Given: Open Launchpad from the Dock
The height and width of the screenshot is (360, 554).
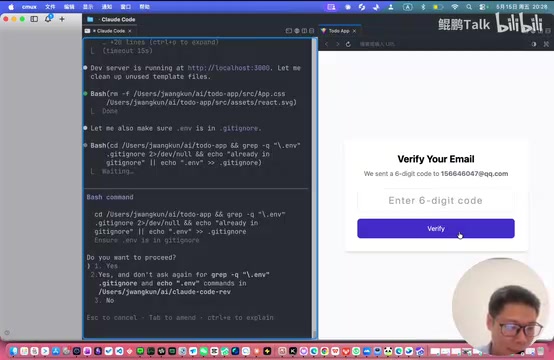Looking at the screenshot, I should 24,351.
